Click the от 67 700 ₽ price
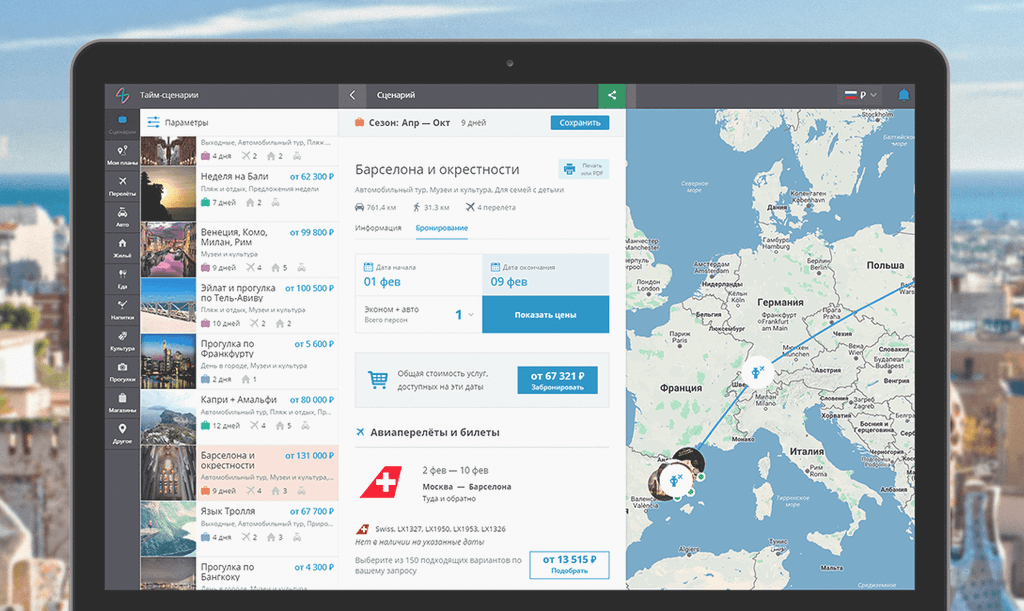The image size is (1024, 611). click(x=312, y=511)
